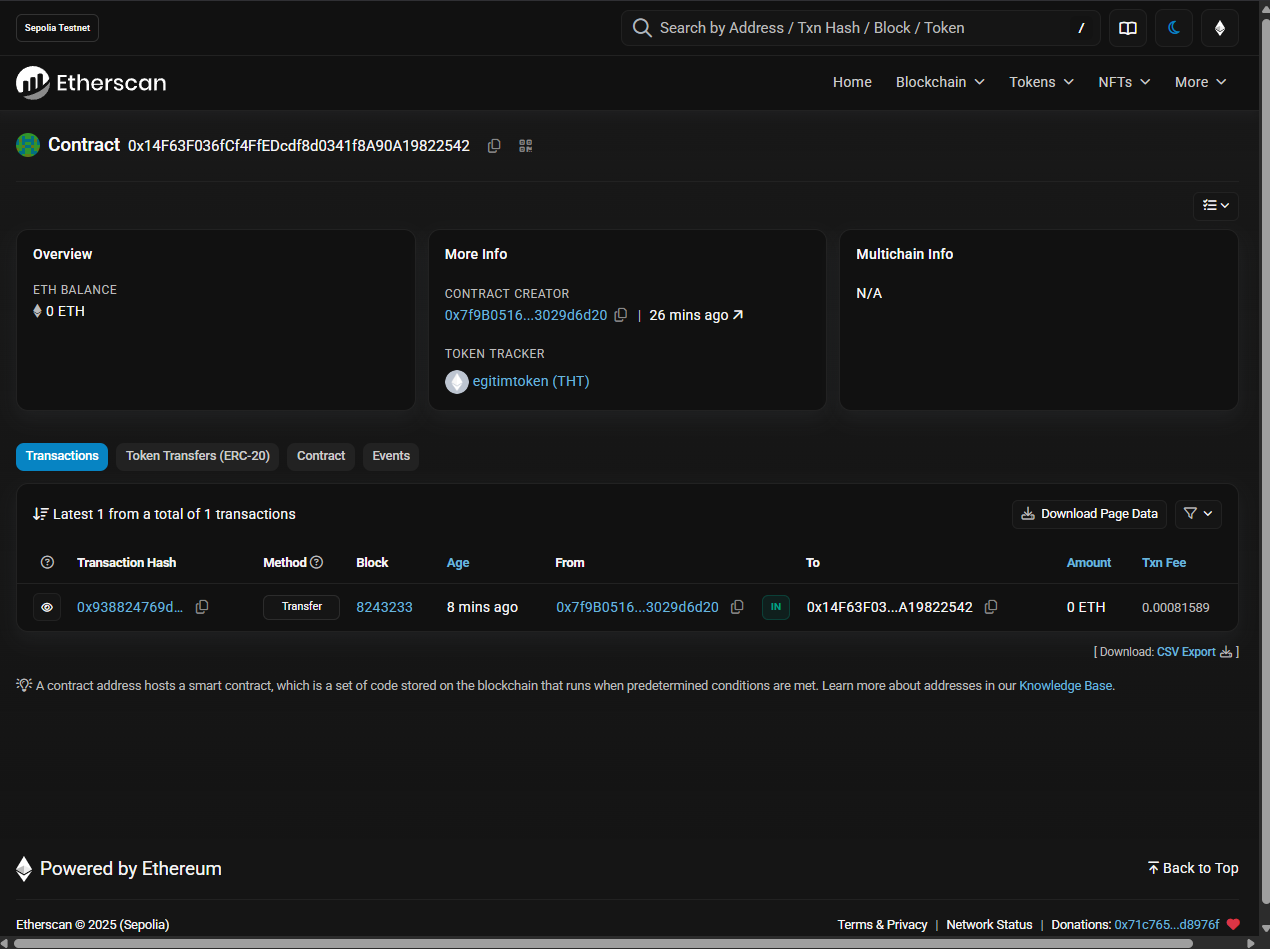1270x949 pixels.
Task: Expand the Blockchain menu
Action: (940, 82)
